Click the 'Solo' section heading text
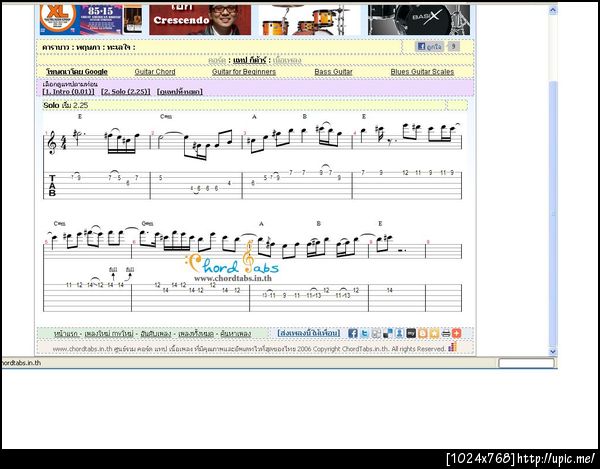This screenshot has width=600, height=469. (x=51, y=105)
